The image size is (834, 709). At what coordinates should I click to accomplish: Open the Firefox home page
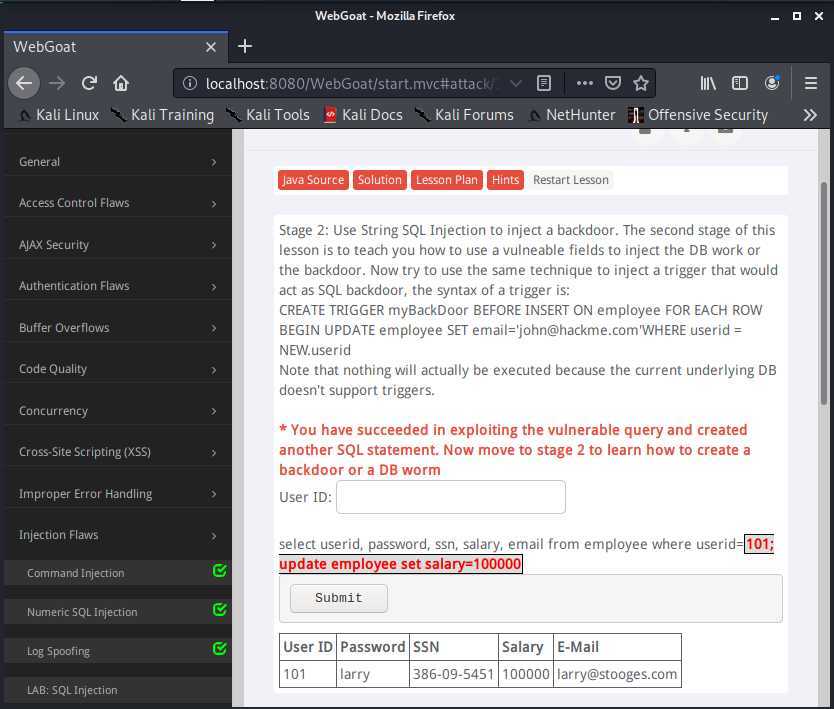pyautogui.click(x=121, y=83)
